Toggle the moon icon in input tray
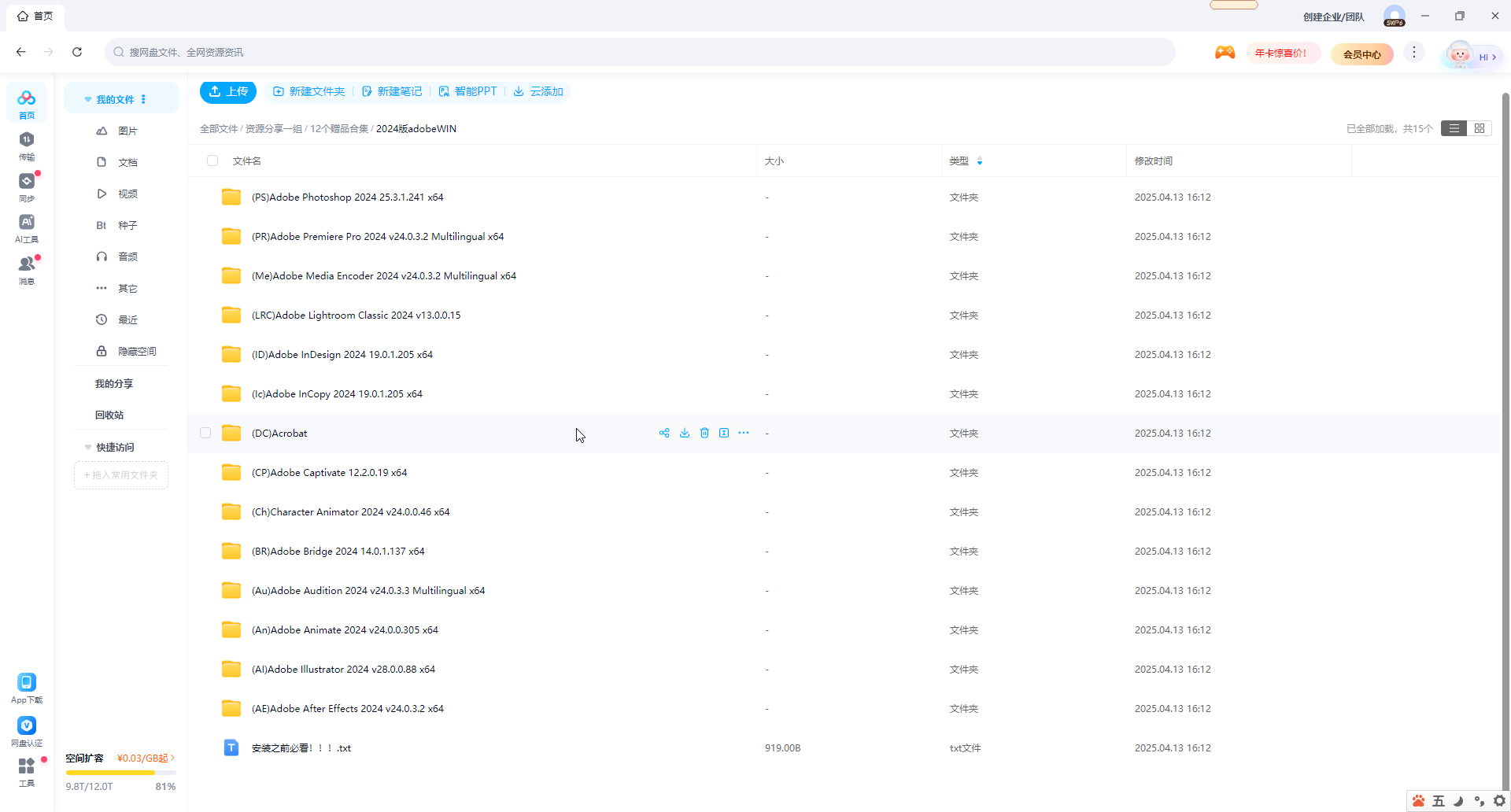This screenshot has width=1511, height=812. 1458,801
